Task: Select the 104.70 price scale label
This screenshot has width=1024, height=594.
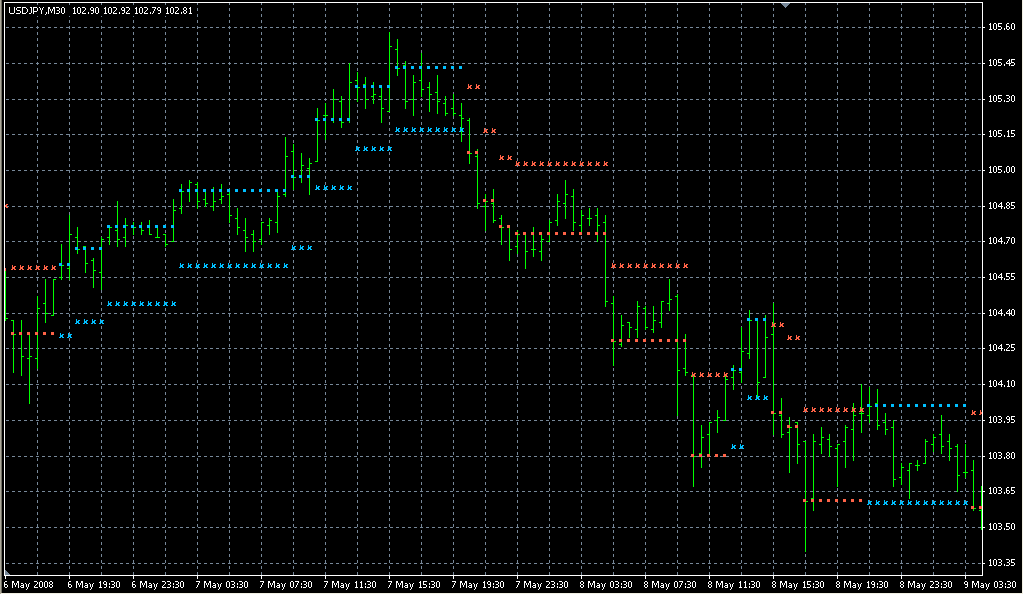Action: pyautogui.click(x=1001, y=242)
